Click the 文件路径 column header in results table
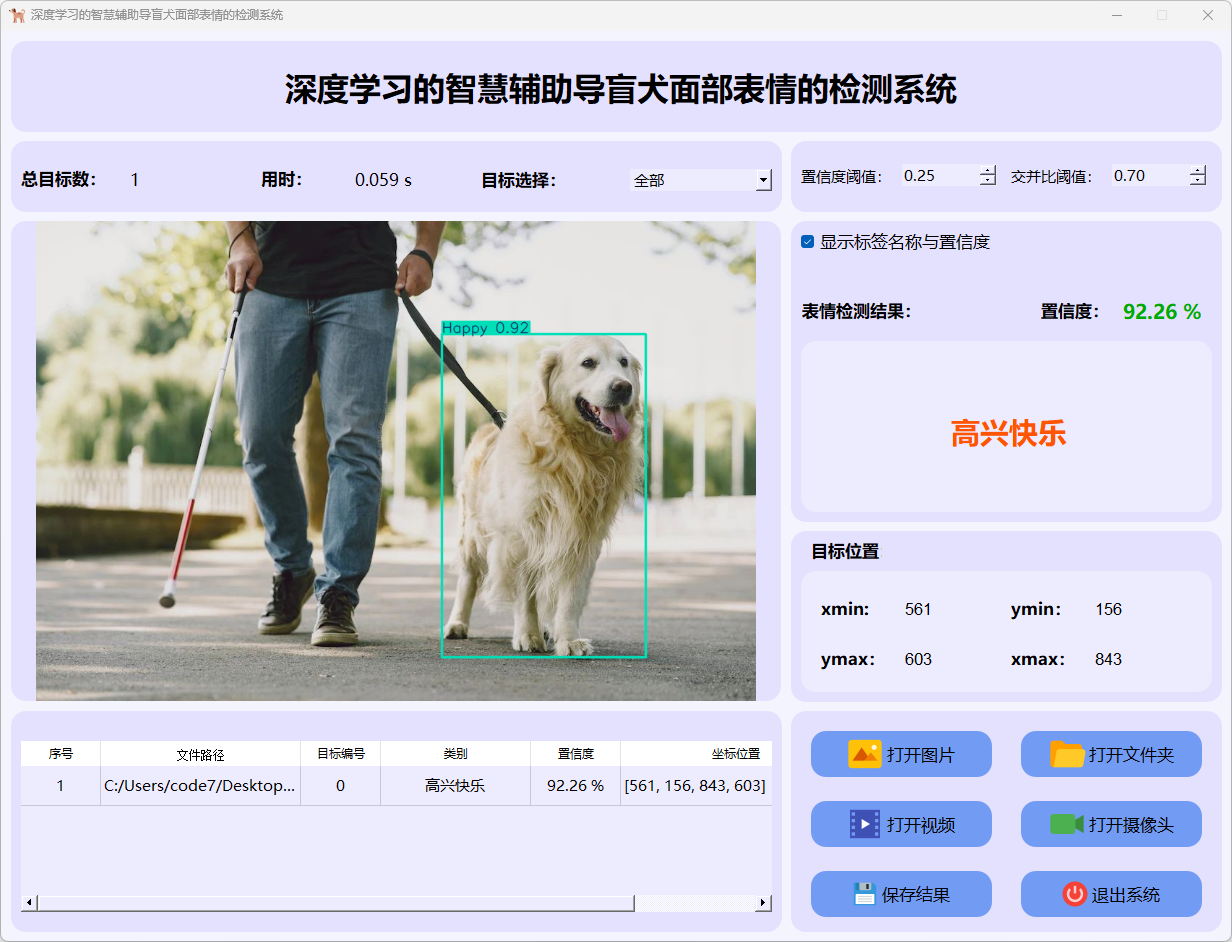 click(200, 754)
